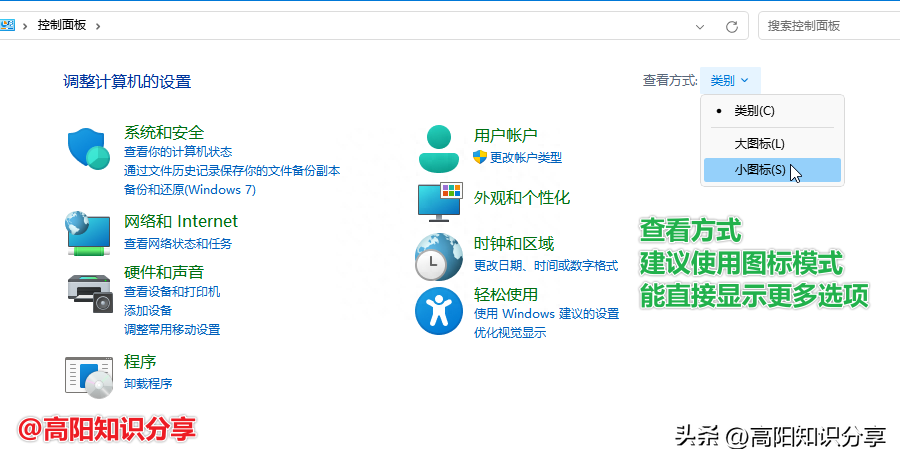This screenshot has width=900, height=461.
Task: Expand chevron after 控制面板 in breadcrumb
Action: click(98, 26)
